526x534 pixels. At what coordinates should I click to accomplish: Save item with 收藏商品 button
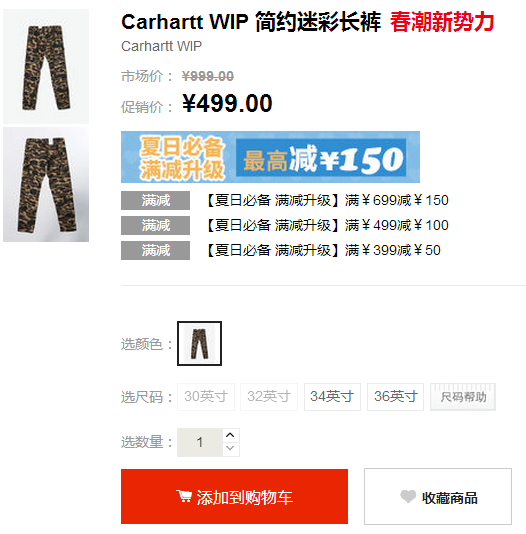pos(438,497)
